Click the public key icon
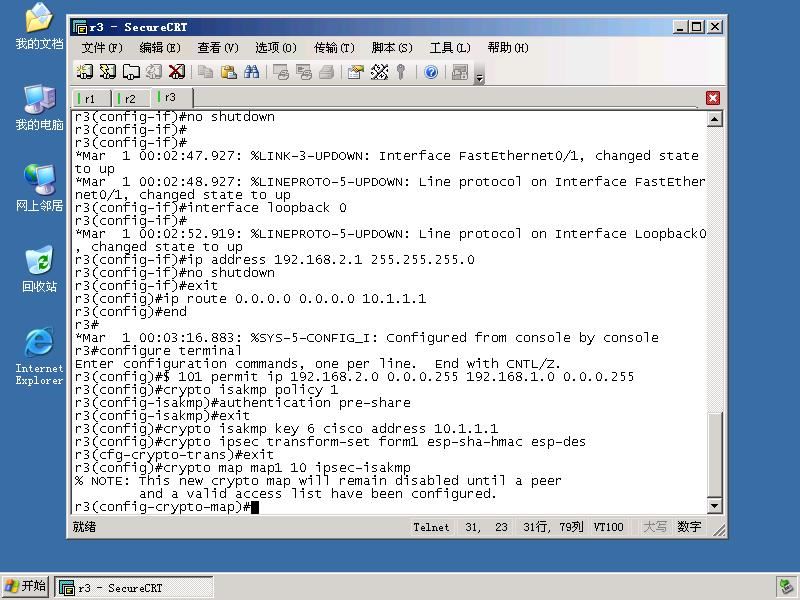 tap(401, 72)
